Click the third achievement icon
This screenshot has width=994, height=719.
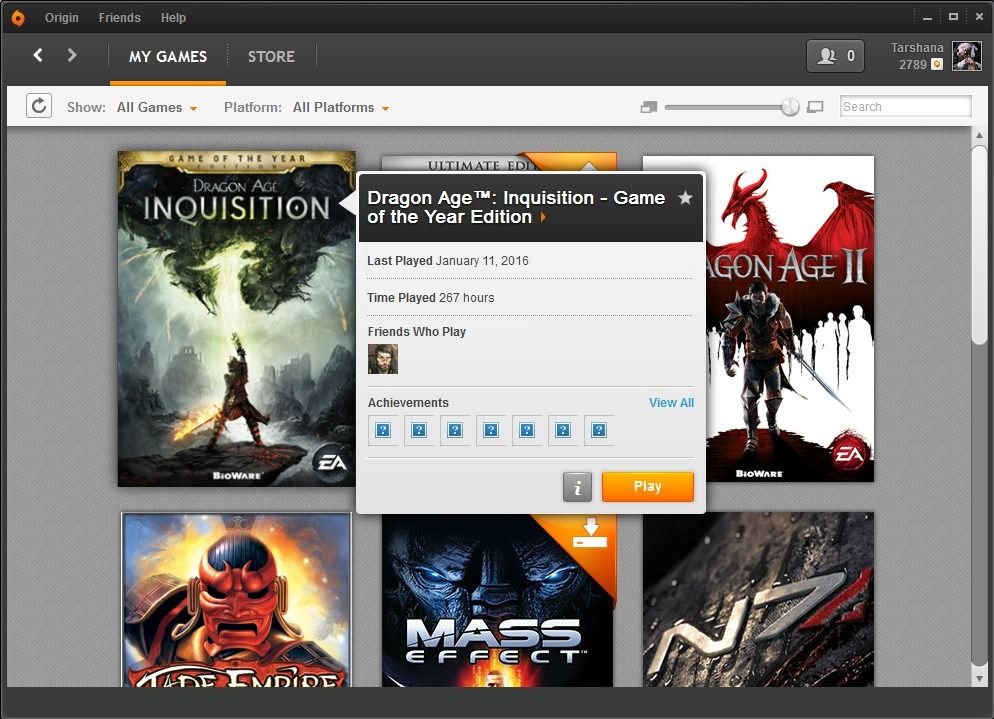click(x=455, y=431)
